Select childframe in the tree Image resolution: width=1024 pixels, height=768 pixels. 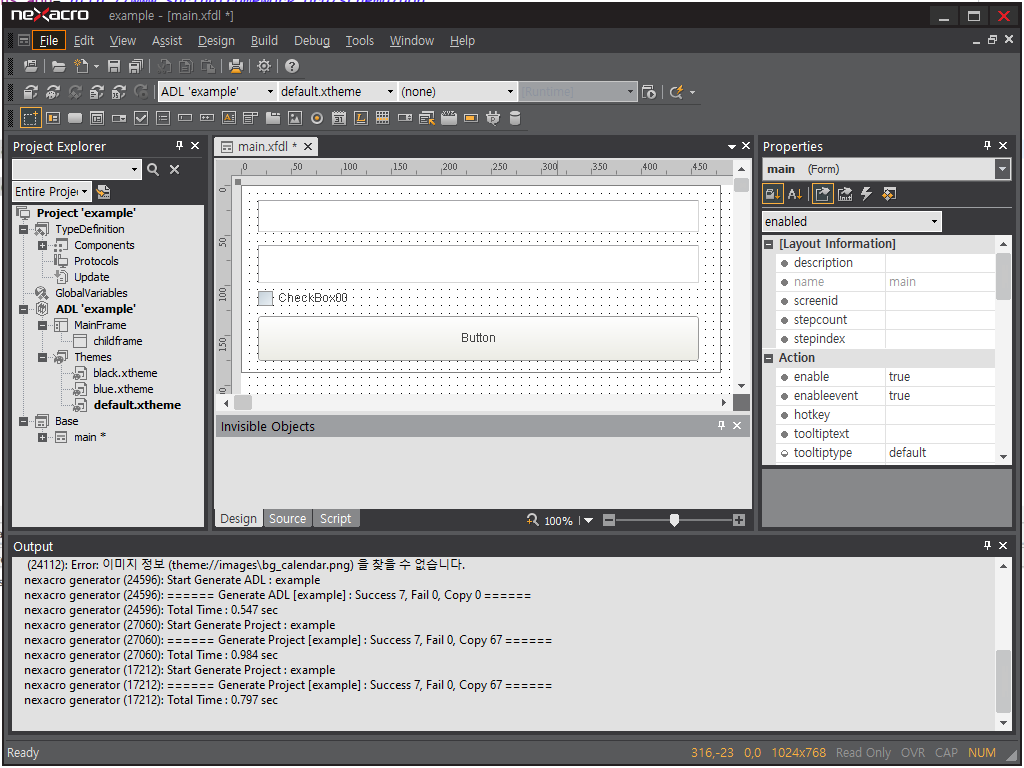[x=118, y=342]
